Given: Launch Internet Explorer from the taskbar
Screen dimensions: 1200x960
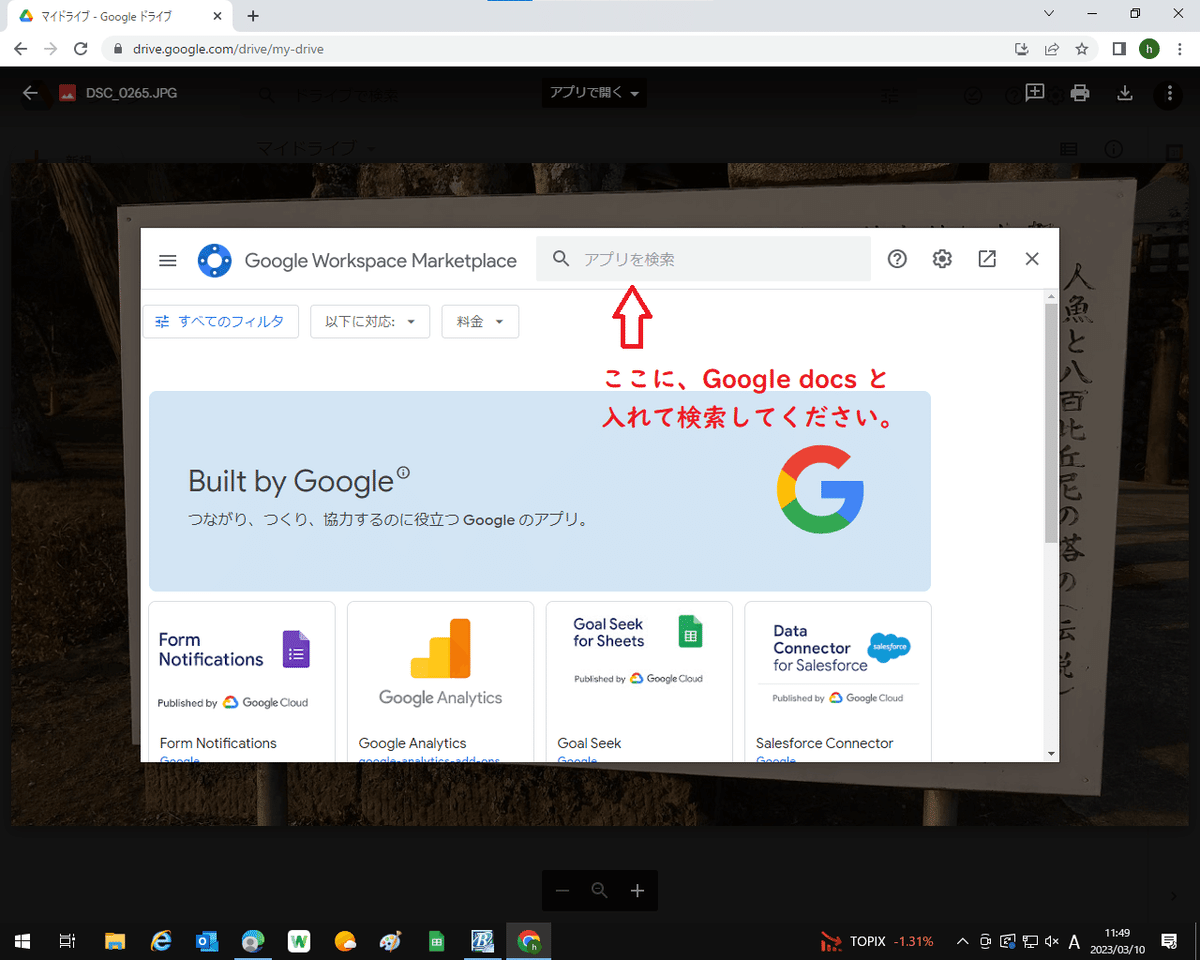Looking at the screenshot, I should click(161, 941).
